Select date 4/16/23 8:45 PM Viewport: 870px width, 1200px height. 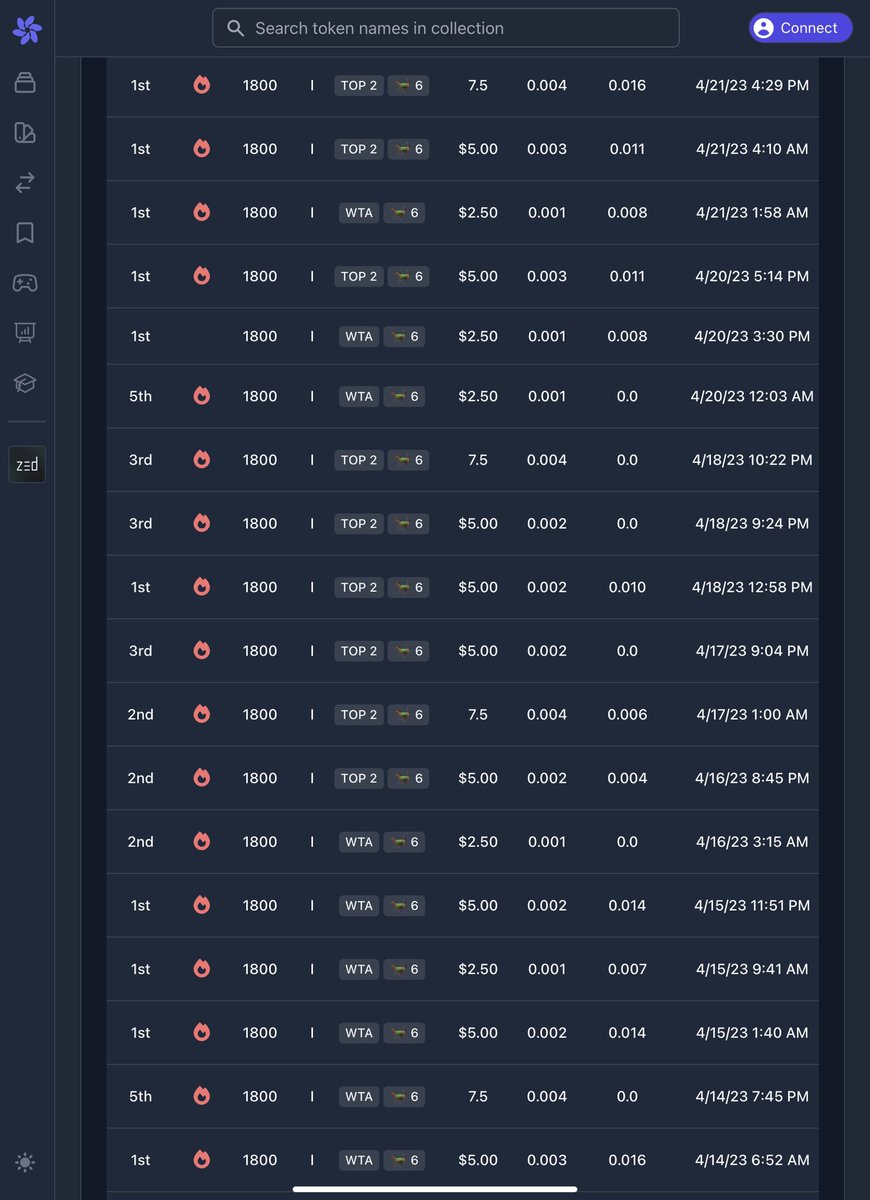pyautogui.click(x=752, y=778)
